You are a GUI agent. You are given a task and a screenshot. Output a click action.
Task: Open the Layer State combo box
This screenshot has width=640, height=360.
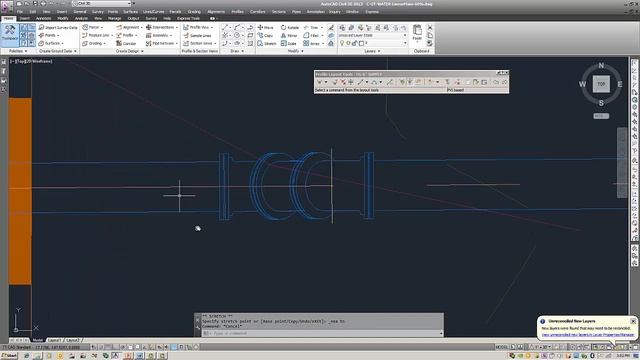click(x=372, y=36)
